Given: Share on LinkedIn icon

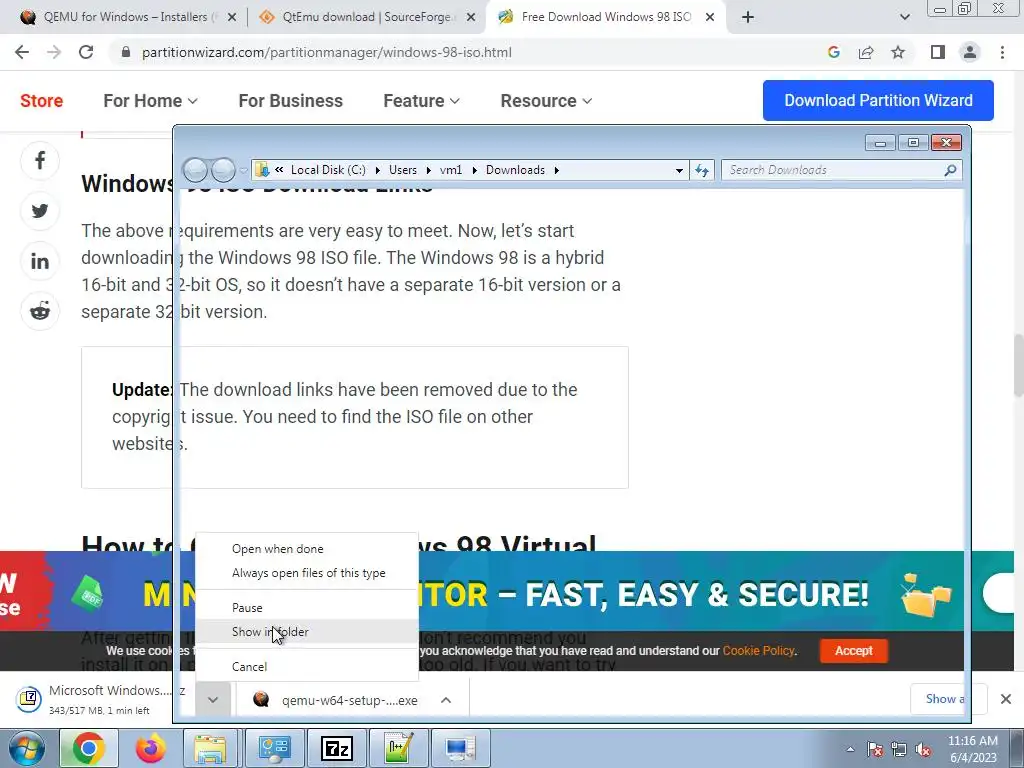Looking at the screenshot, I should tap(40, 261).
